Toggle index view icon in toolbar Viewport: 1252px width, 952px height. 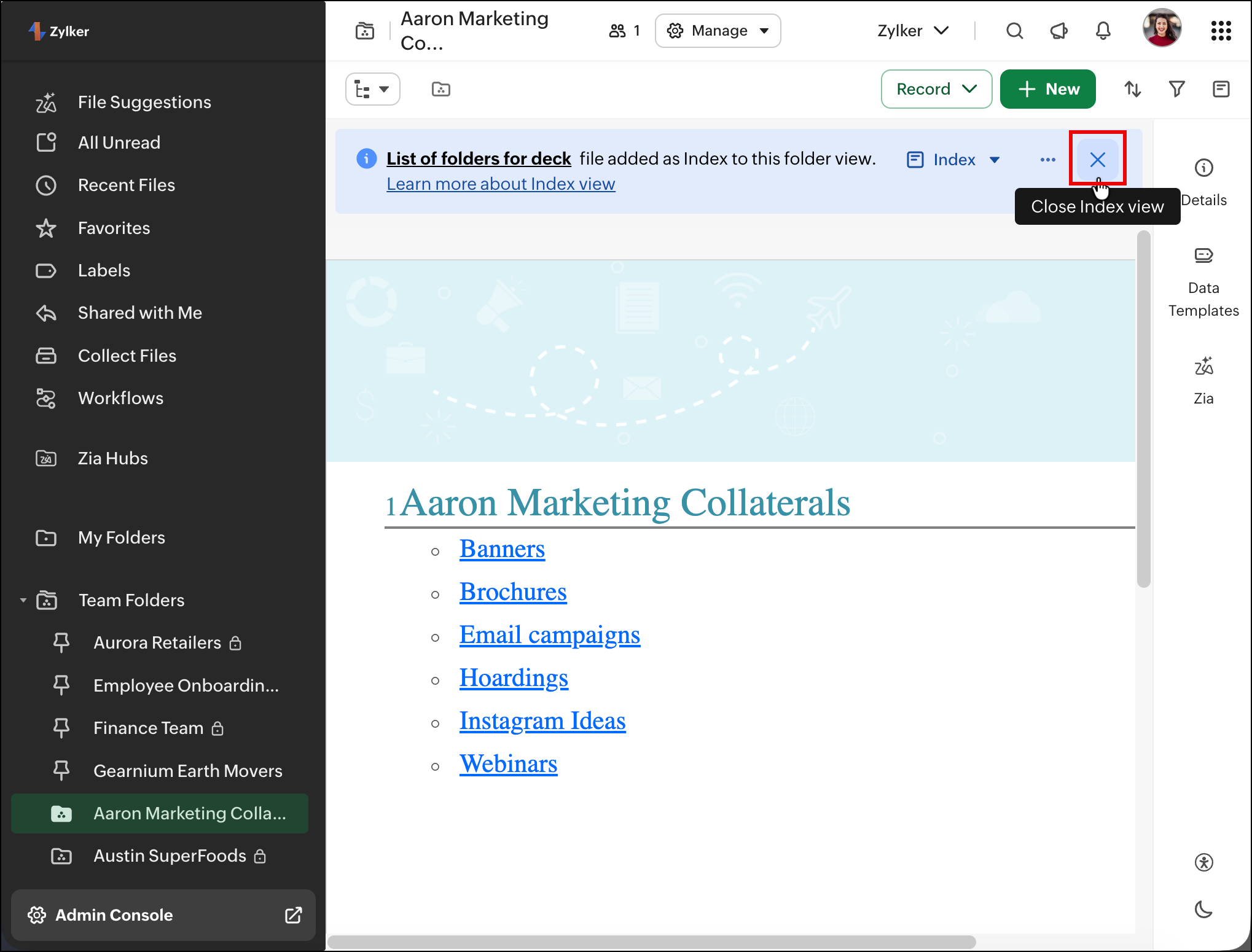1221,89
